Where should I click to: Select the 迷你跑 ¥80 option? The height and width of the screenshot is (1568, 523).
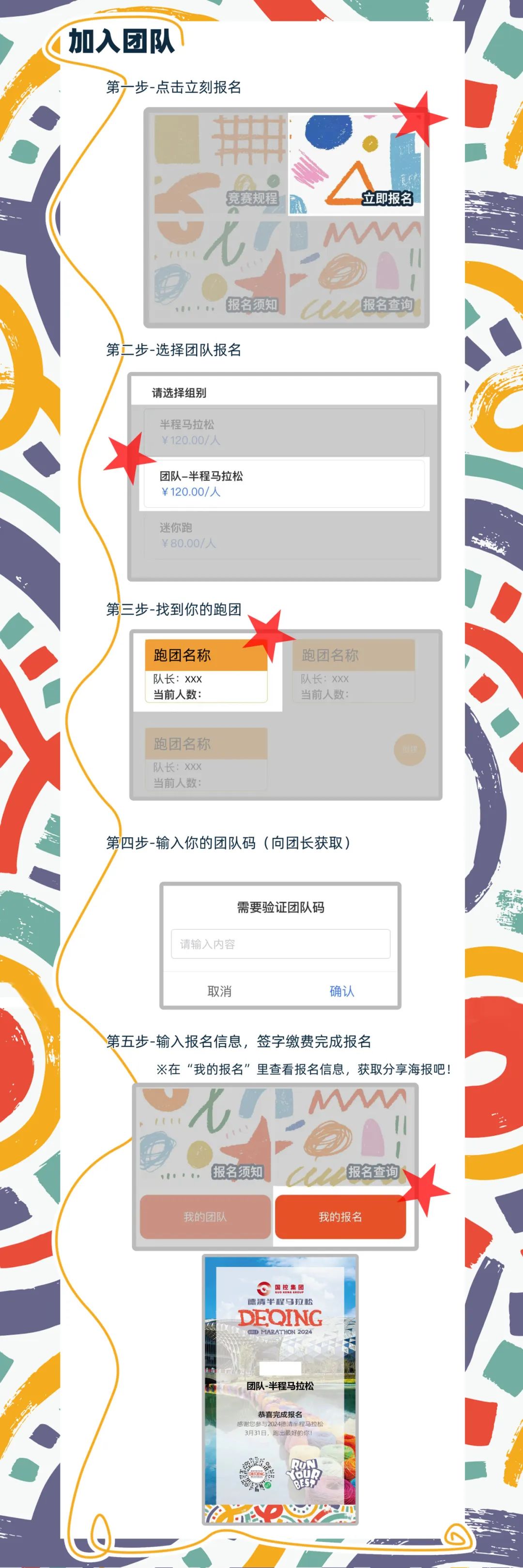[283, 535]
